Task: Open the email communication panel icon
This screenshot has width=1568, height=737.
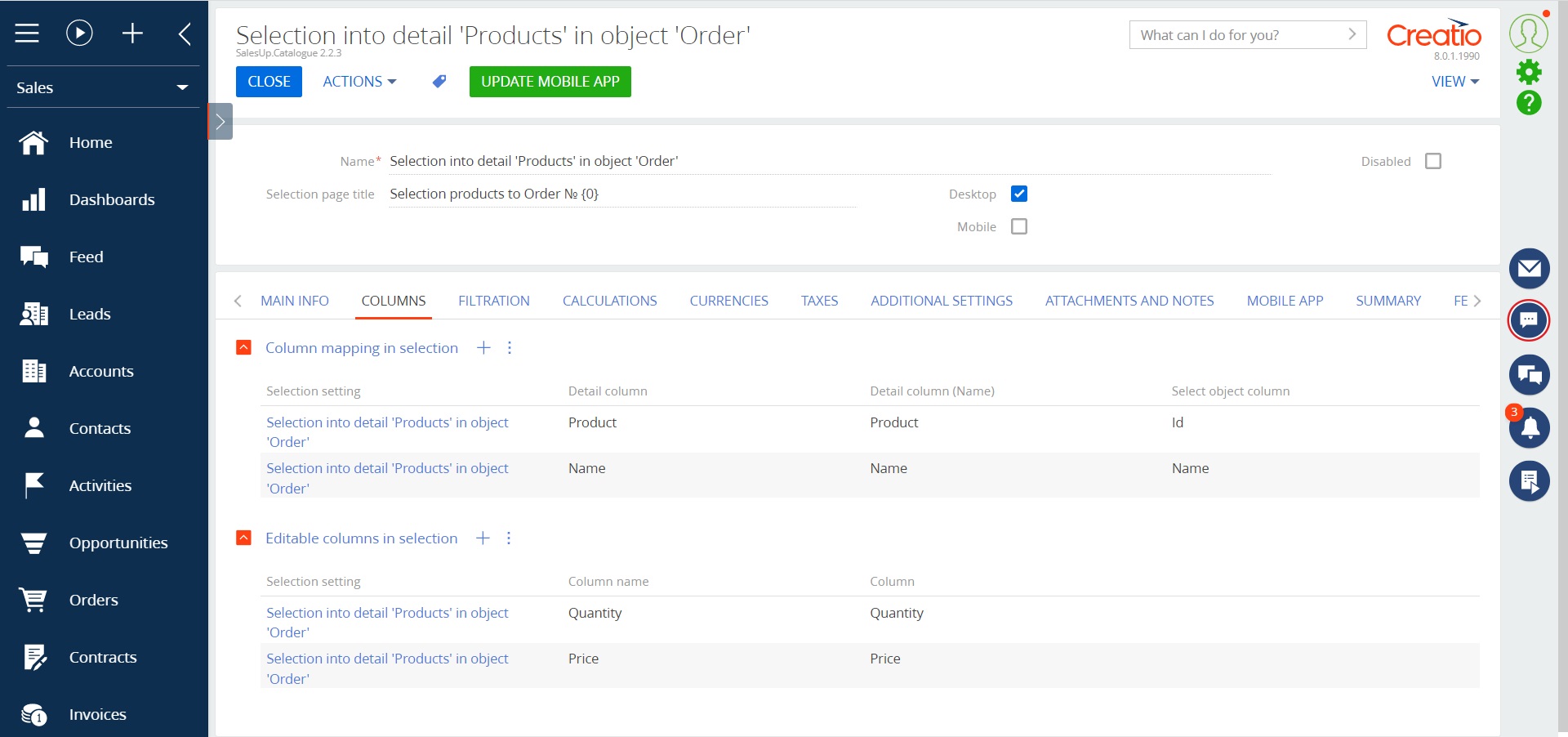Action: click(x=1529, y=269)
